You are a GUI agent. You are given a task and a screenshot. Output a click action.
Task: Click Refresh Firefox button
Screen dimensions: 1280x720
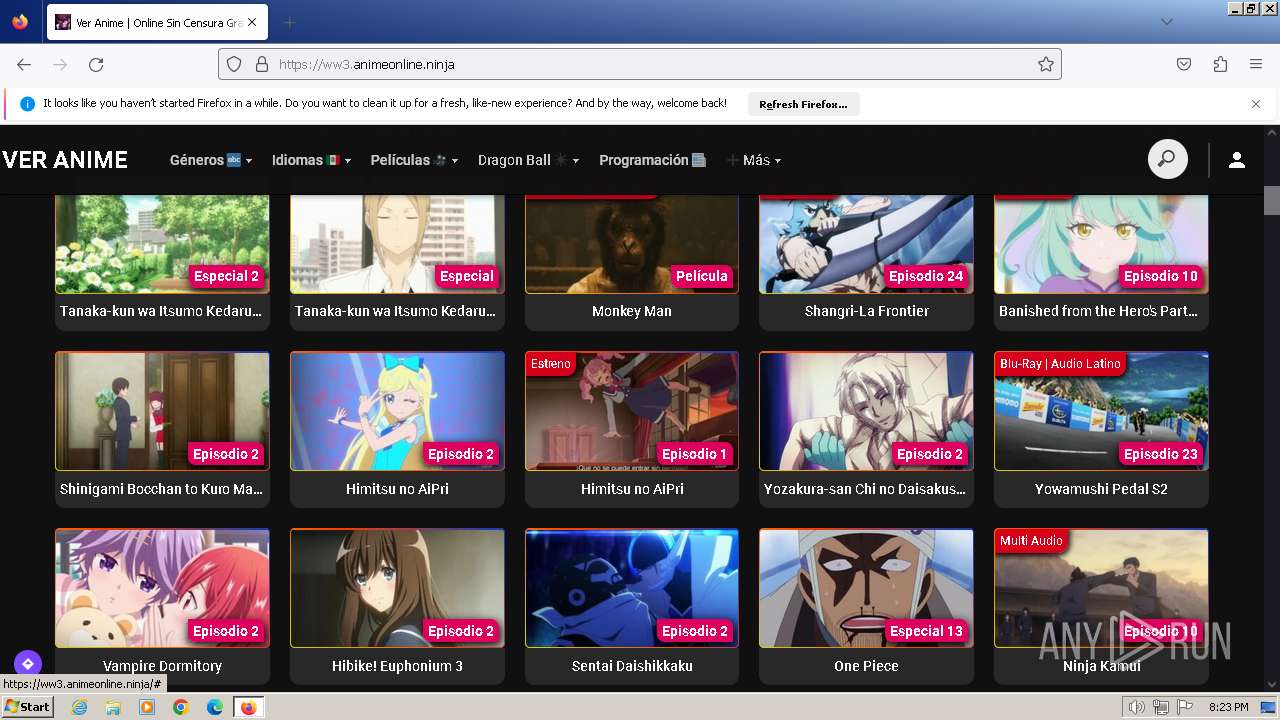pos(803,104)
